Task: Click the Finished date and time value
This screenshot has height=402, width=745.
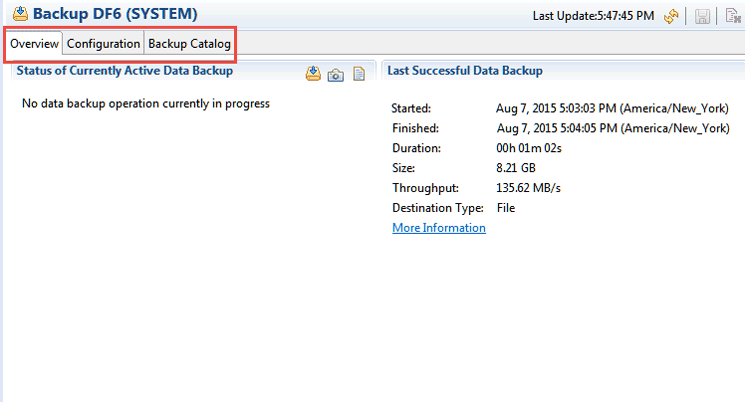Action: [x=612, y=128]
